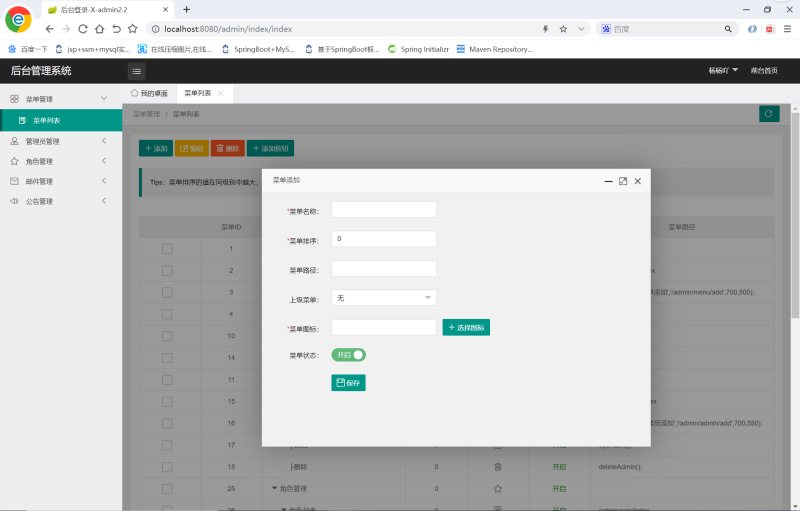
Task: Open the 百度一下 bookmark
Action: [28, 49]
